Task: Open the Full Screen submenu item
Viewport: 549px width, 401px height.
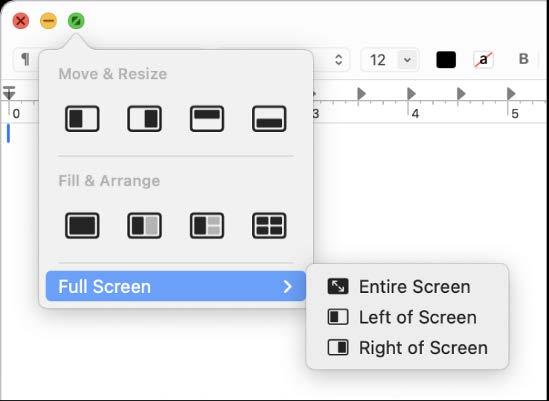Action: click(176, 286)
